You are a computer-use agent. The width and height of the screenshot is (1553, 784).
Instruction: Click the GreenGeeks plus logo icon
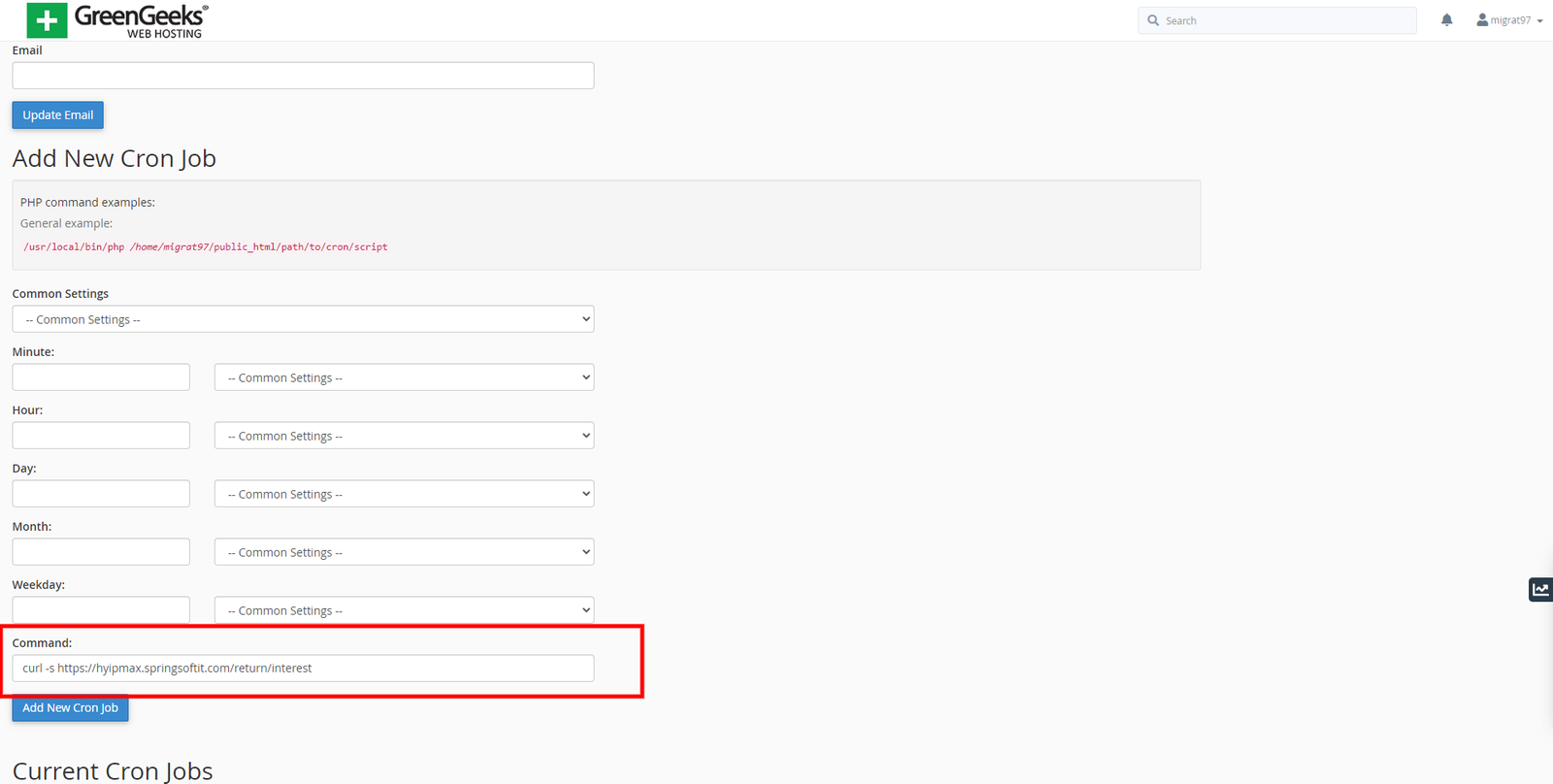point(47,20)
